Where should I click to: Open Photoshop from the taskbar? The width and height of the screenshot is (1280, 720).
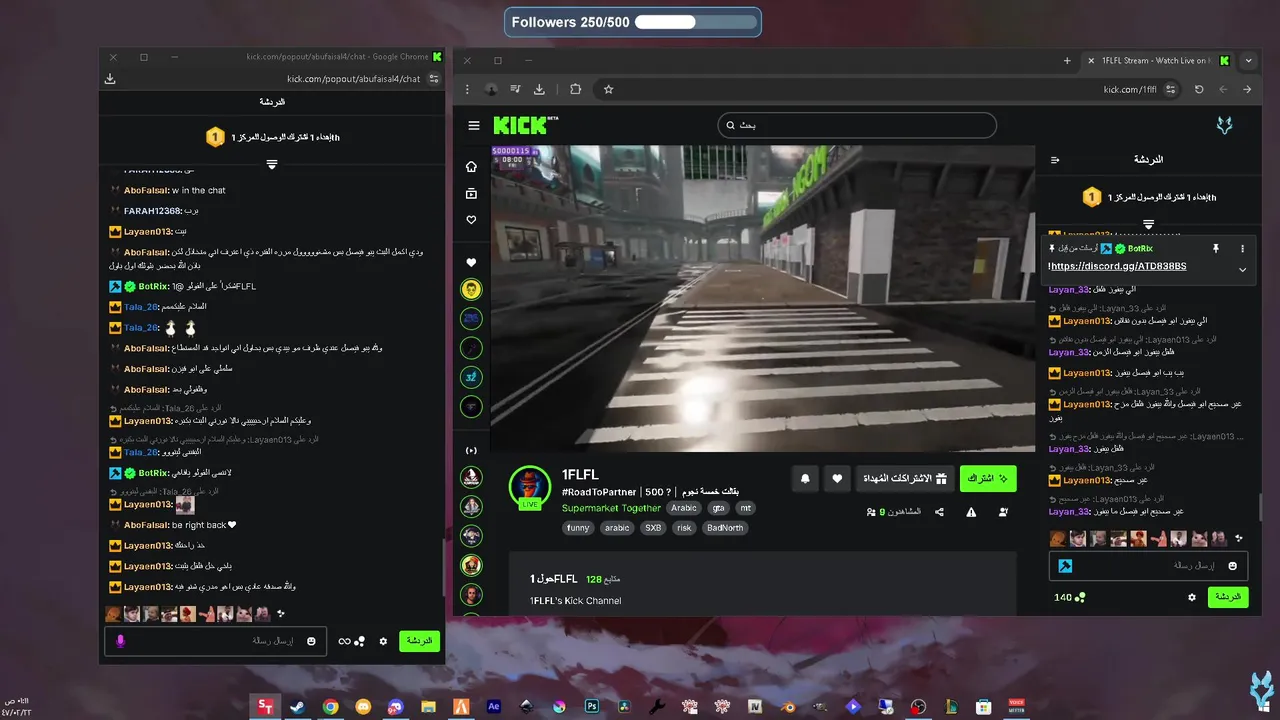pos(592,707)
